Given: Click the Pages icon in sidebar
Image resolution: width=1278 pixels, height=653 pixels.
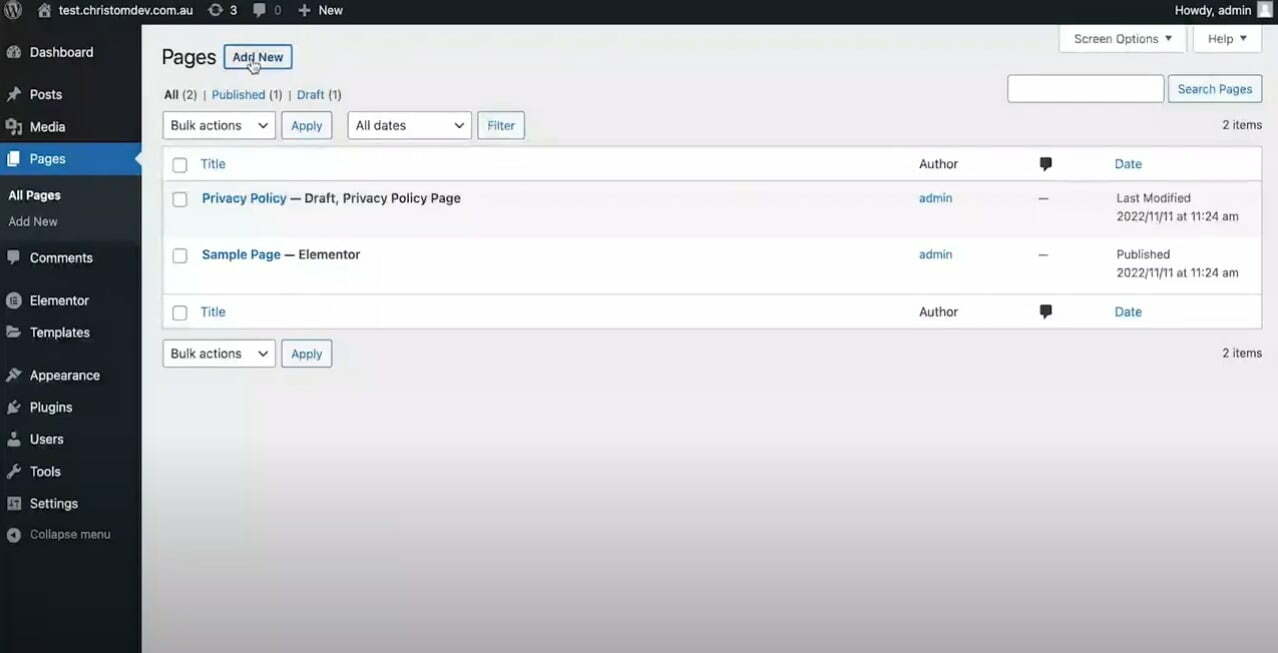Looking at the screenshot, I should click(14, 159).
